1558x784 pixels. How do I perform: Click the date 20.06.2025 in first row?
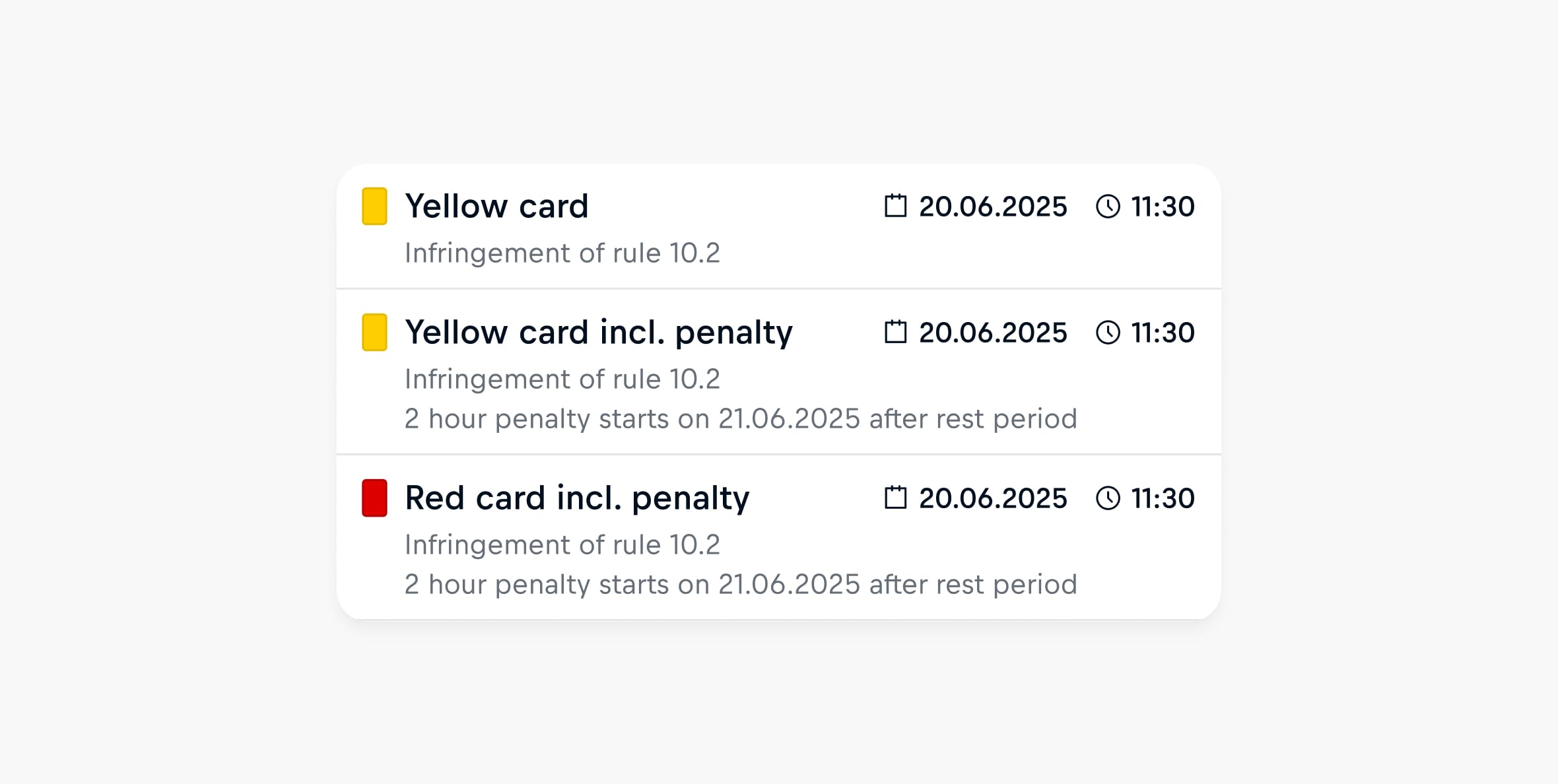(993, 207)
